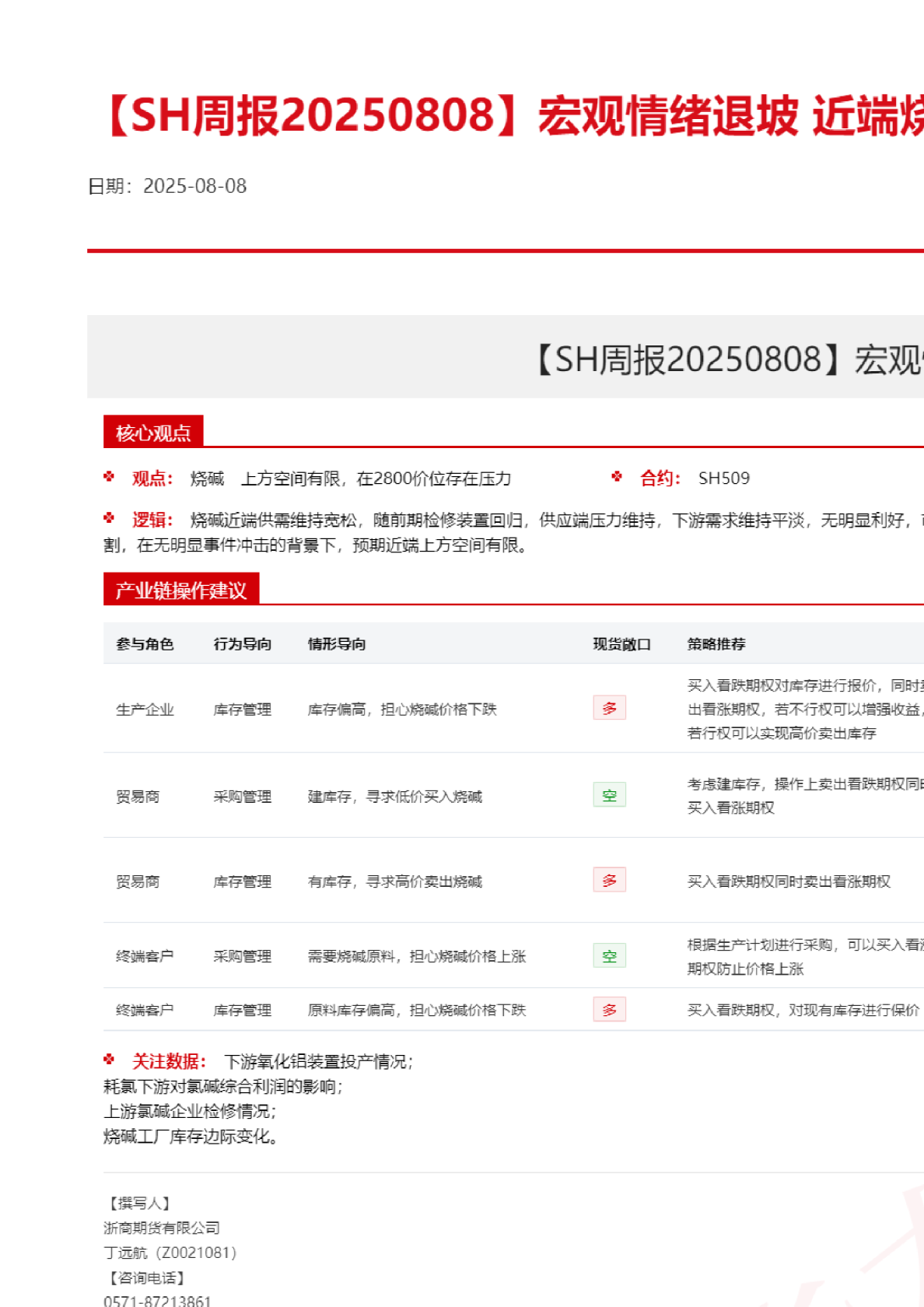The image size is (924, 1307).
Task: Click the 空 badge in 终端客户 采购管理 row
Action: [x=609, y=955]
